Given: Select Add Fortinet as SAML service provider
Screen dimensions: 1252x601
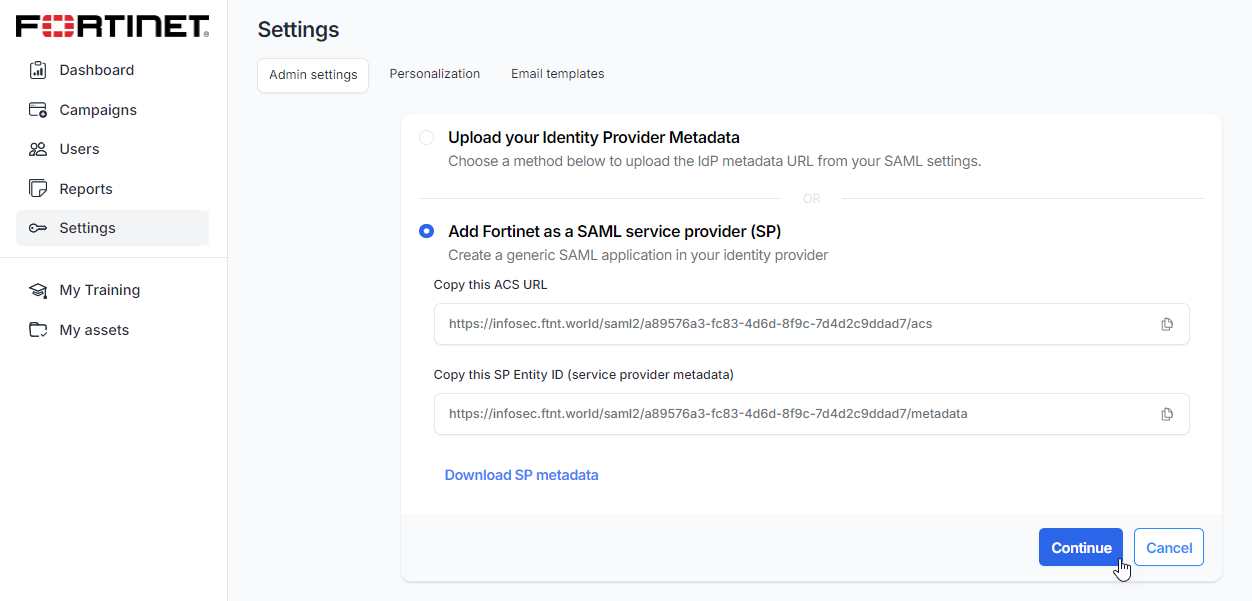Looking at the screenshot, I should 427,231.
